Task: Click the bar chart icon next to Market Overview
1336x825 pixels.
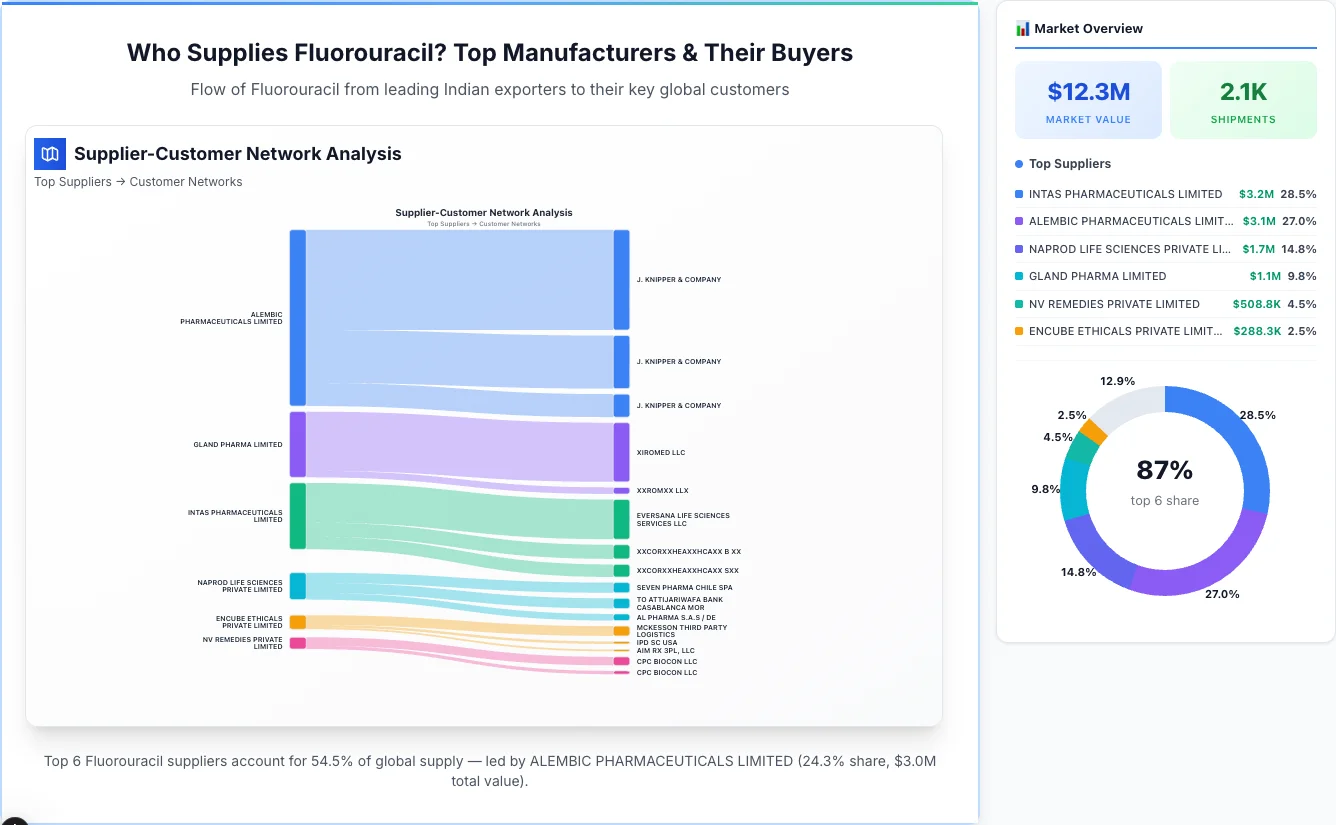Action: coord(1022,29)
